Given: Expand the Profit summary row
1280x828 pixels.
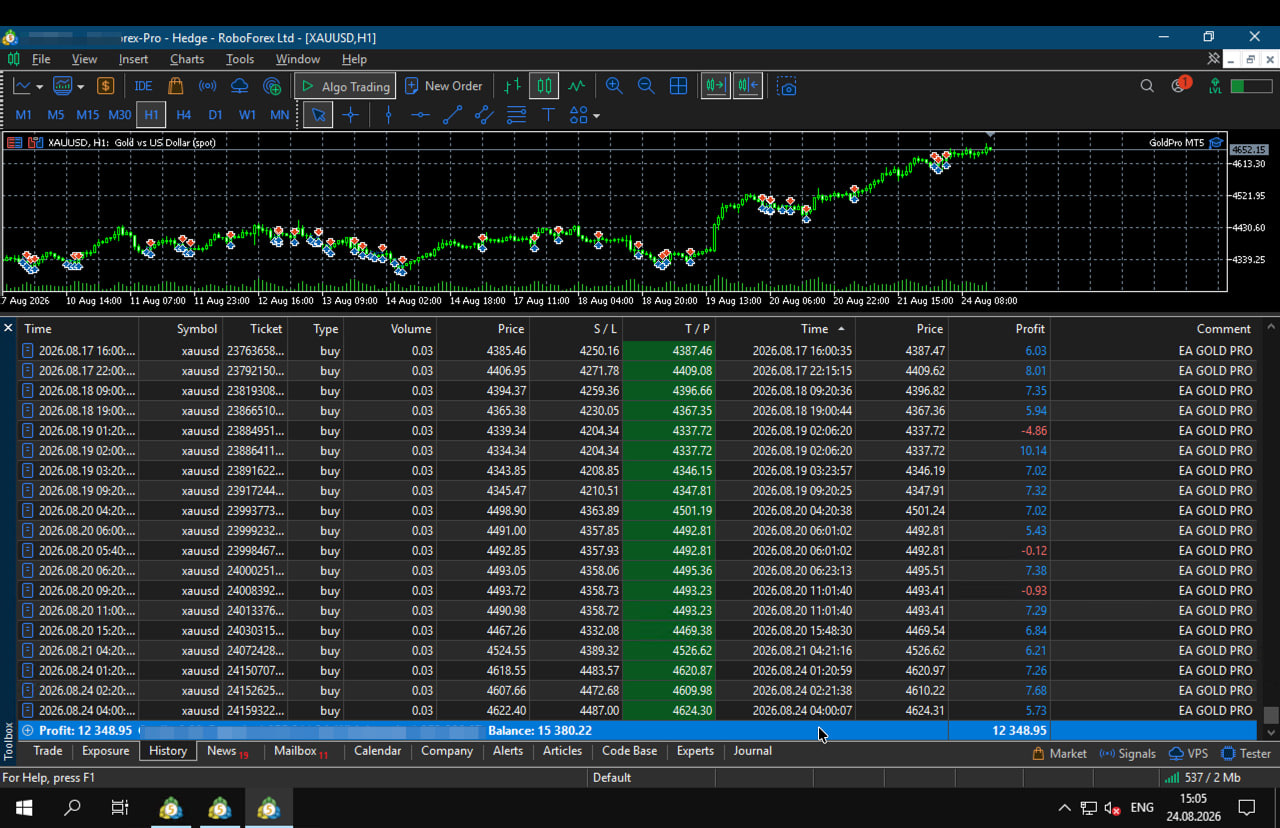Looking at the screenshot, I should click(28, 731).
